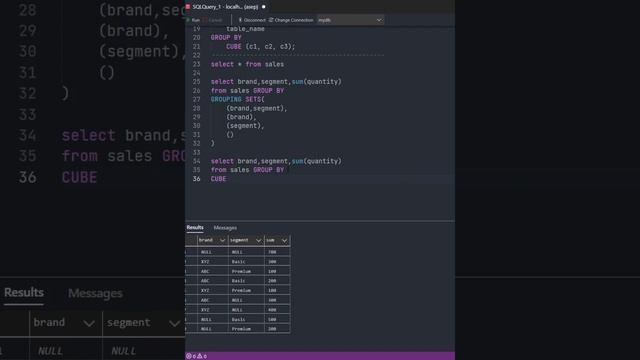The image size is (640, 360).
Task: Open the segment column dropdown in the center results grid
Action: coord(258,240)
